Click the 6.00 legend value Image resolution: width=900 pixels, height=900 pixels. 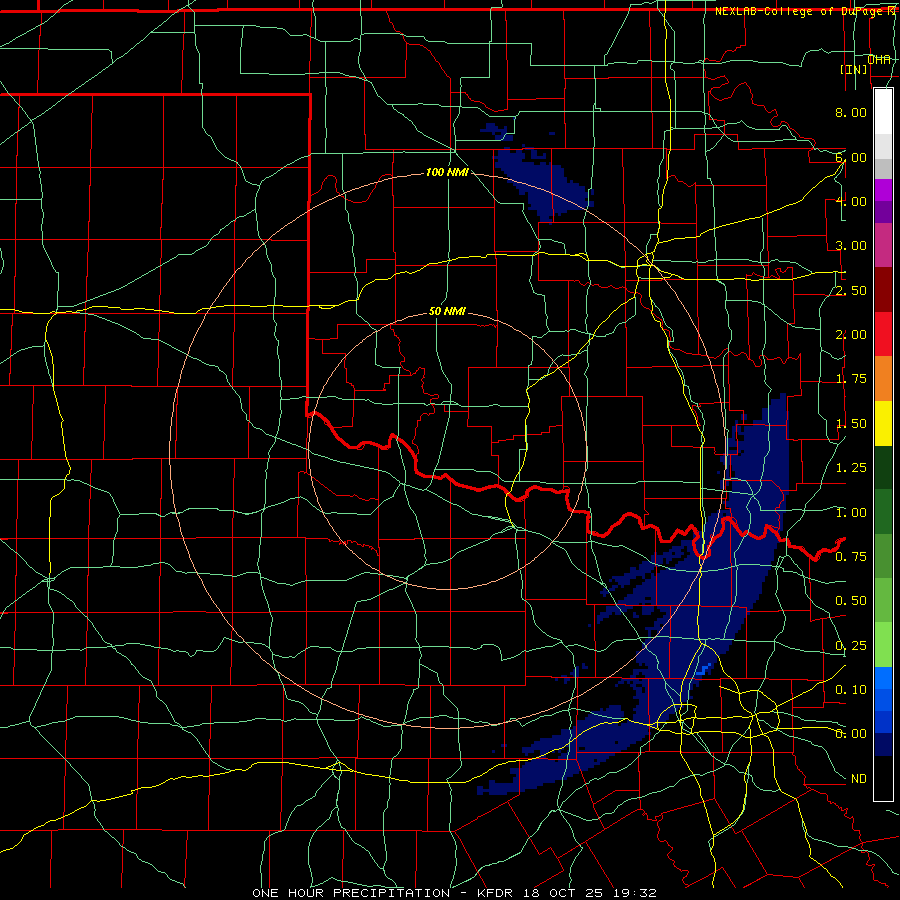point(851,157)
